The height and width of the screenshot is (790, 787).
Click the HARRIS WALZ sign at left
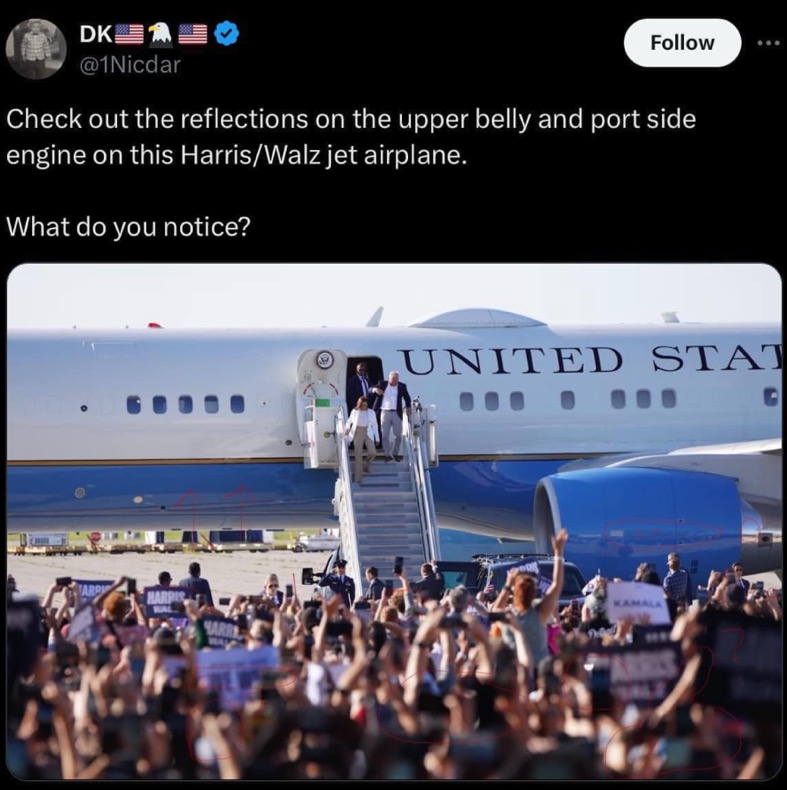[x=165, y=599]
